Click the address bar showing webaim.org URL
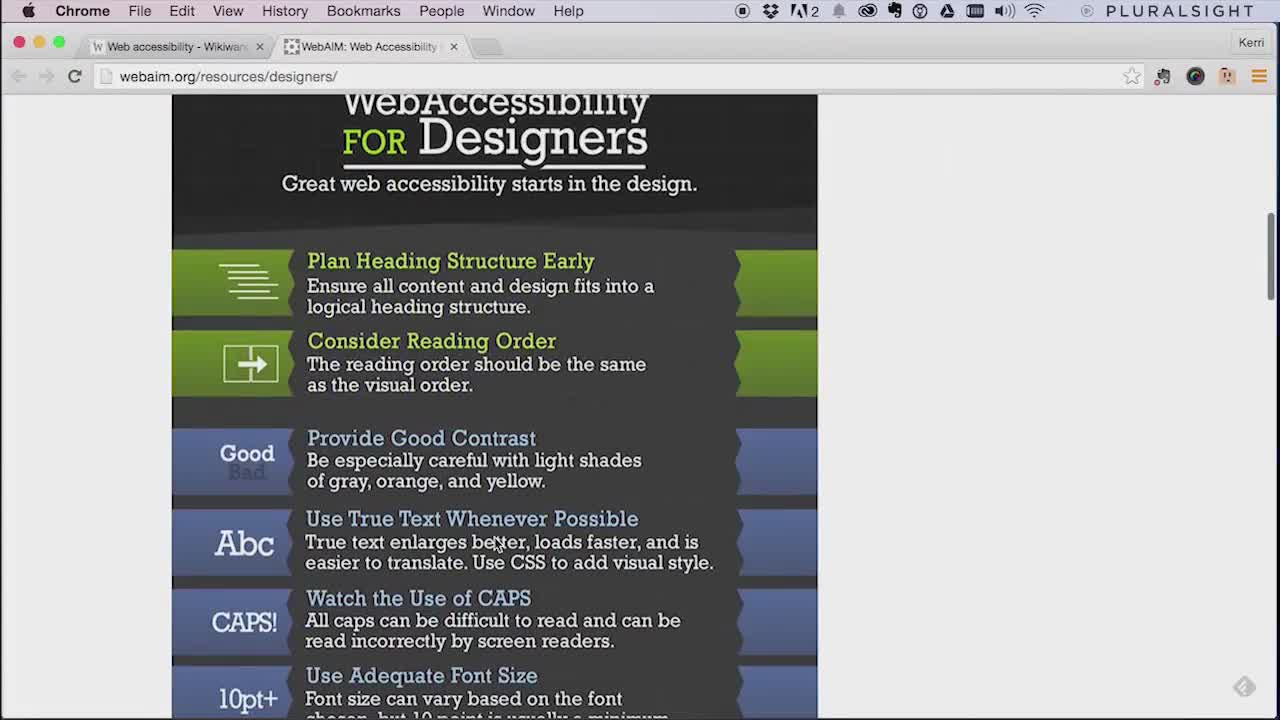The width and height of the screenshot is (1280, 720). [x=600, y=76]
